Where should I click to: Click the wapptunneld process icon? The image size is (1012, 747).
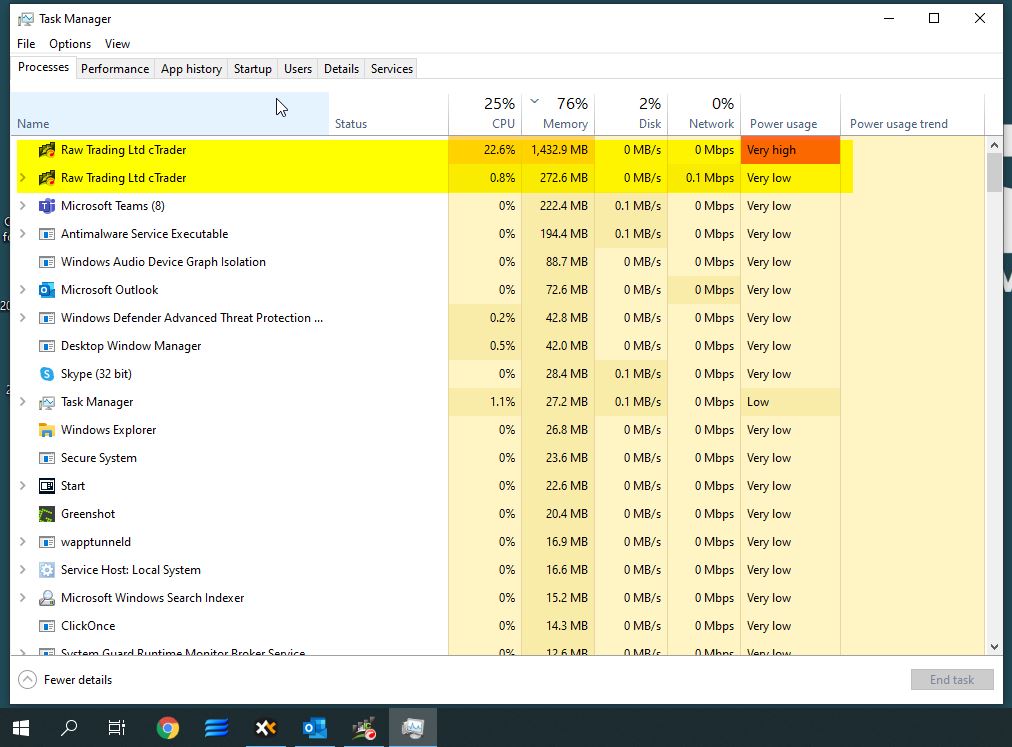point(46,542)
